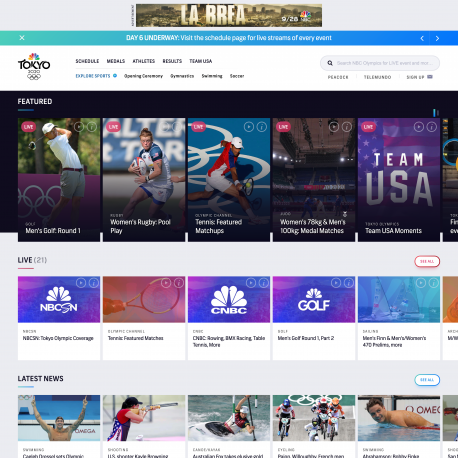Play Men's Golf Round 1 featured card
The image size is (458, 458).
coord(79,127)
